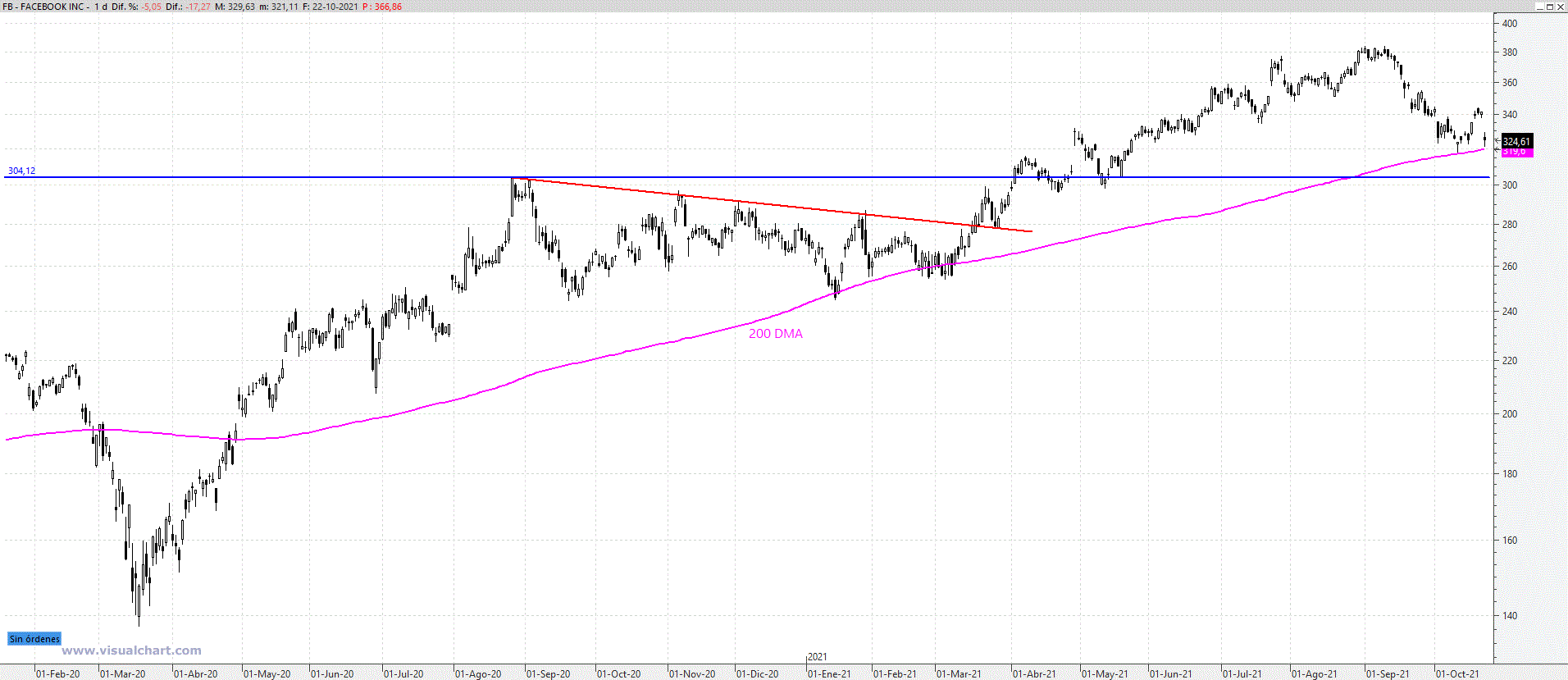Click the 'Dif.: -17,27' value

click(188, 7)
